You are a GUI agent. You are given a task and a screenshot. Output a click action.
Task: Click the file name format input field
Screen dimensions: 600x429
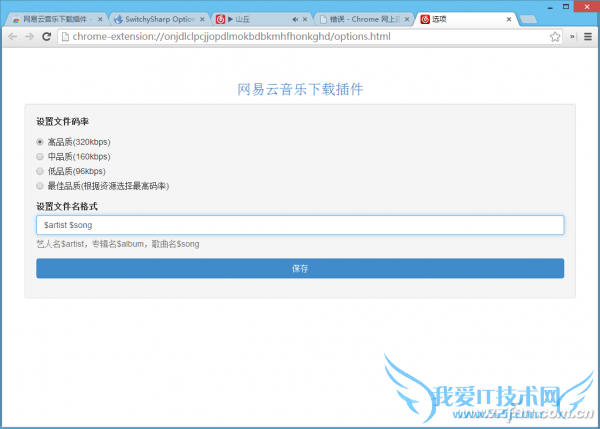click(300, 225)
